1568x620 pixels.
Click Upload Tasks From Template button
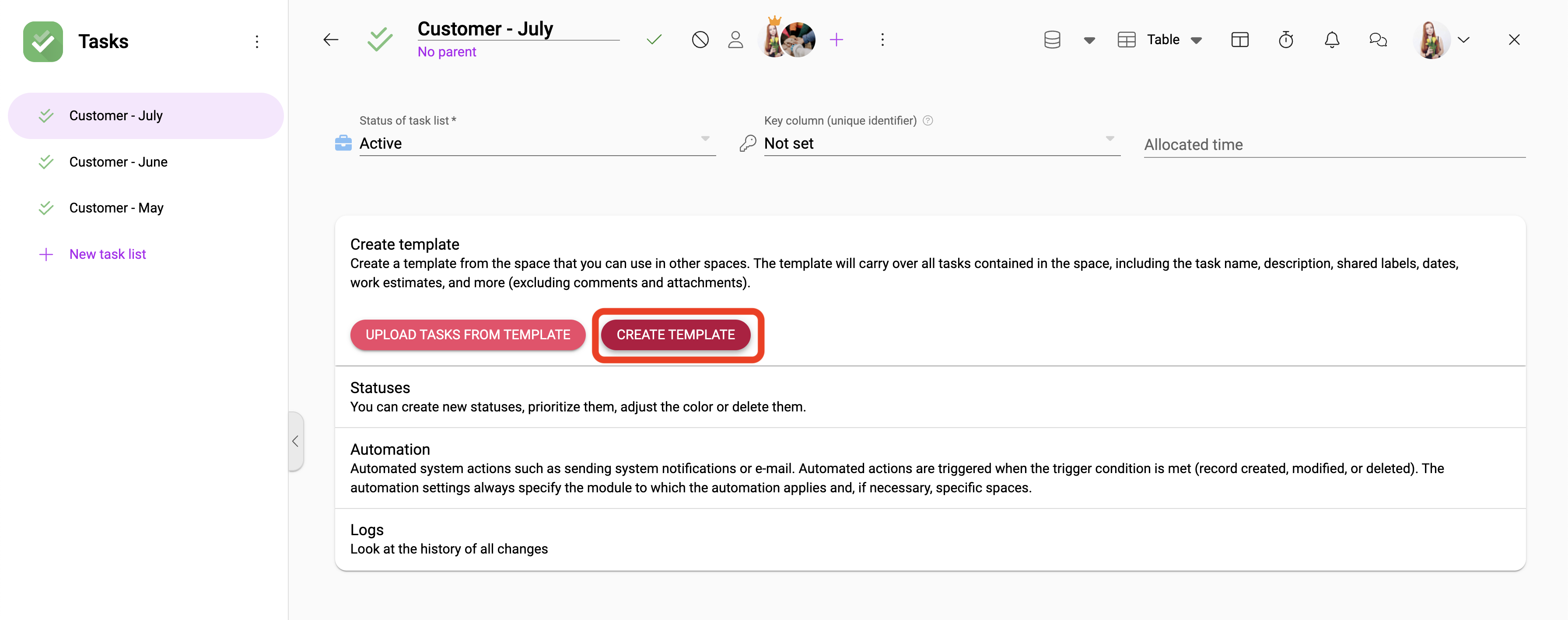coord(468,334)
